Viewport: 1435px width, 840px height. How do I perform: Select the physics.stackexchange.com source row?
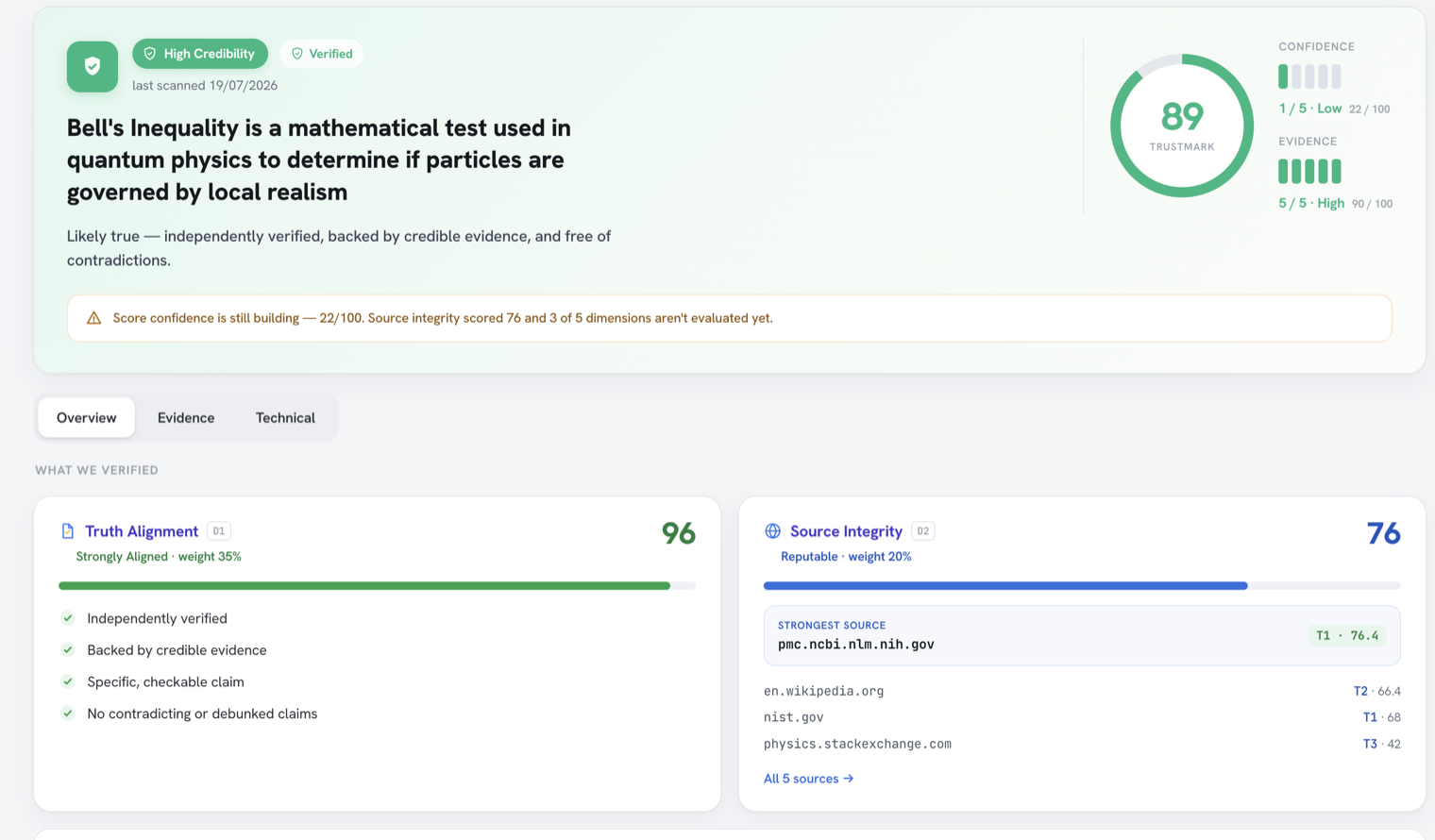pos(1082,744)
